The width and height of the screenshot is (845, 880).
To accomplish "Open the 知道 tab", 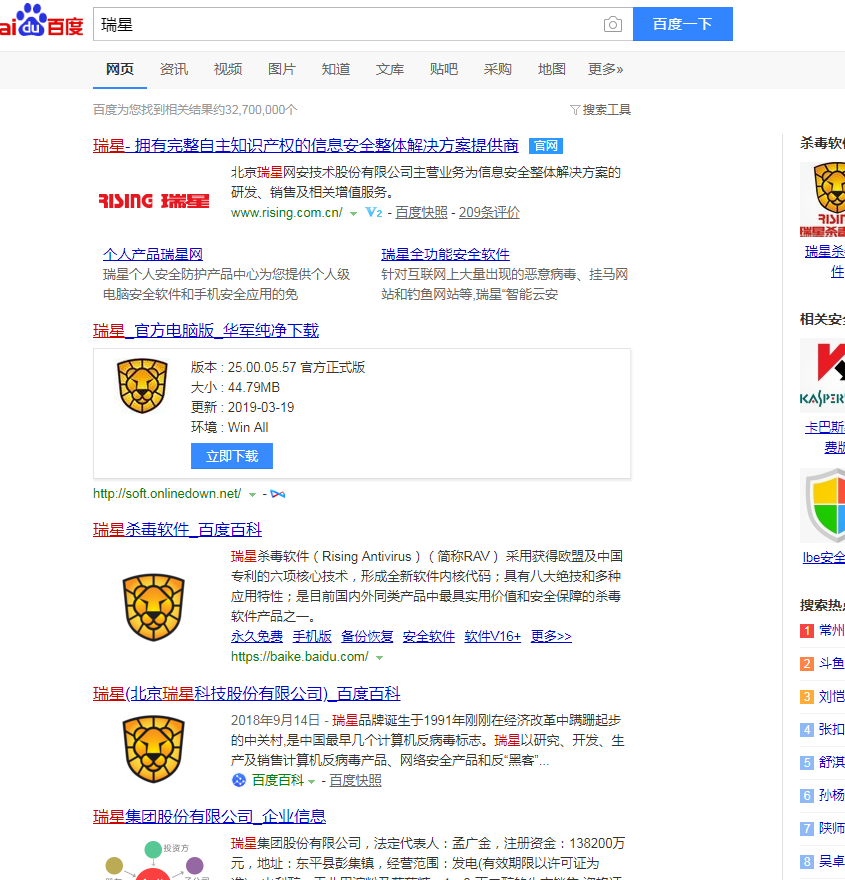I will coord(336,69).
